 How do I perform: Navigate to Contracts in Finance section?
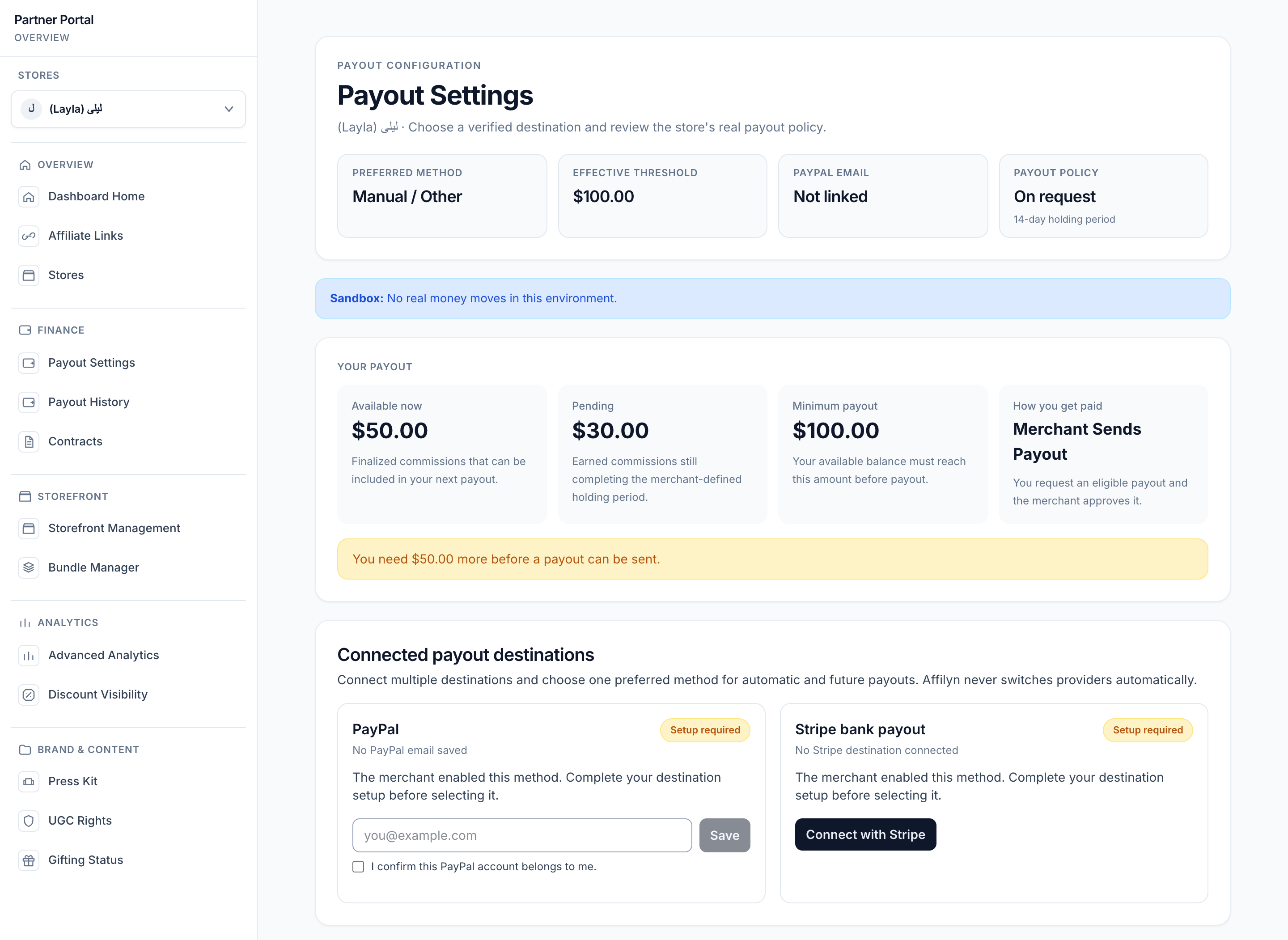tap(128, 441)
